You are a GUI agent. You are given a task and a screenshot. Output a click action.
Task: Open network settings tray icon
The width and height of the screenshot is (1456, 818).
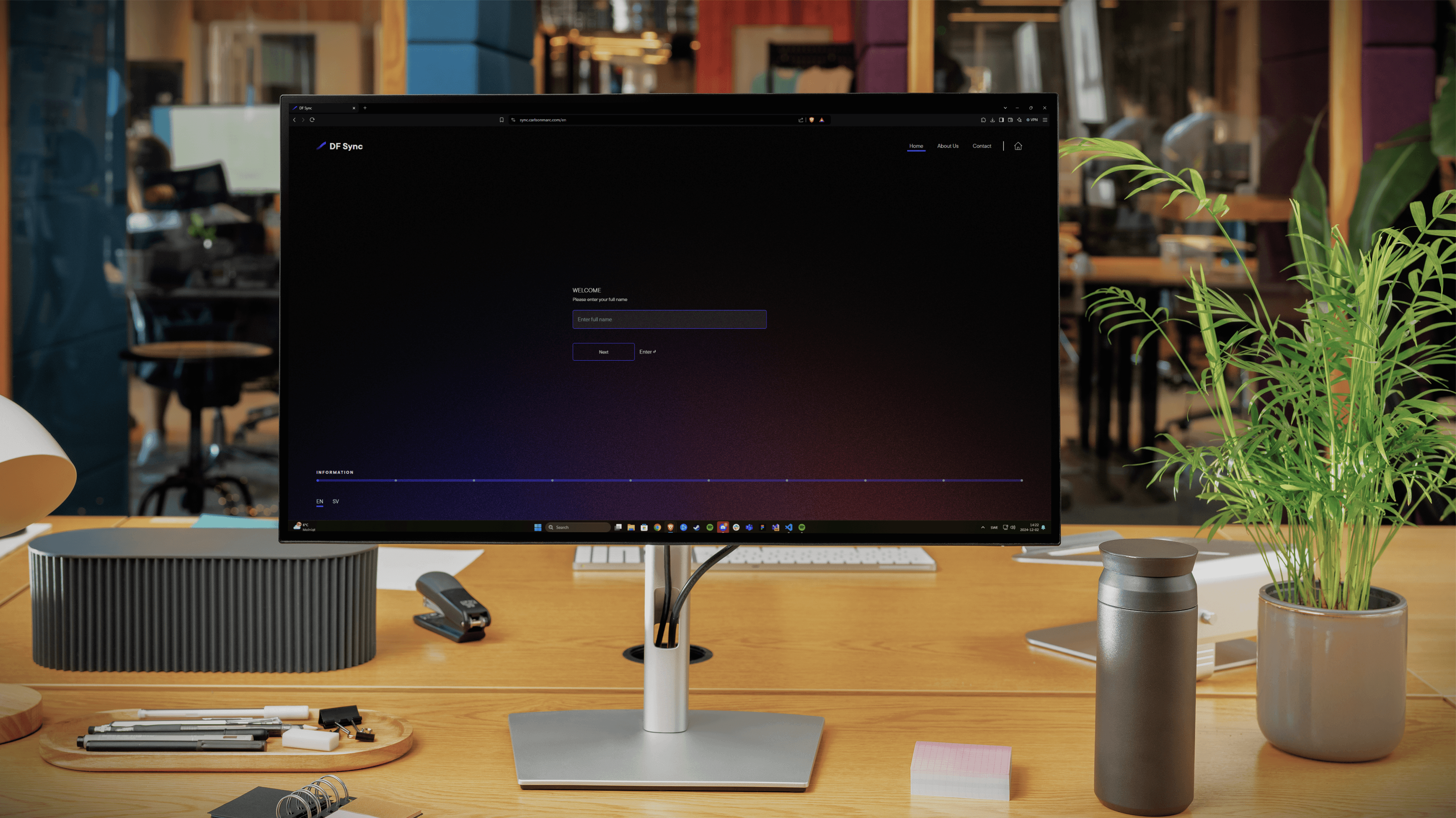1005,528
